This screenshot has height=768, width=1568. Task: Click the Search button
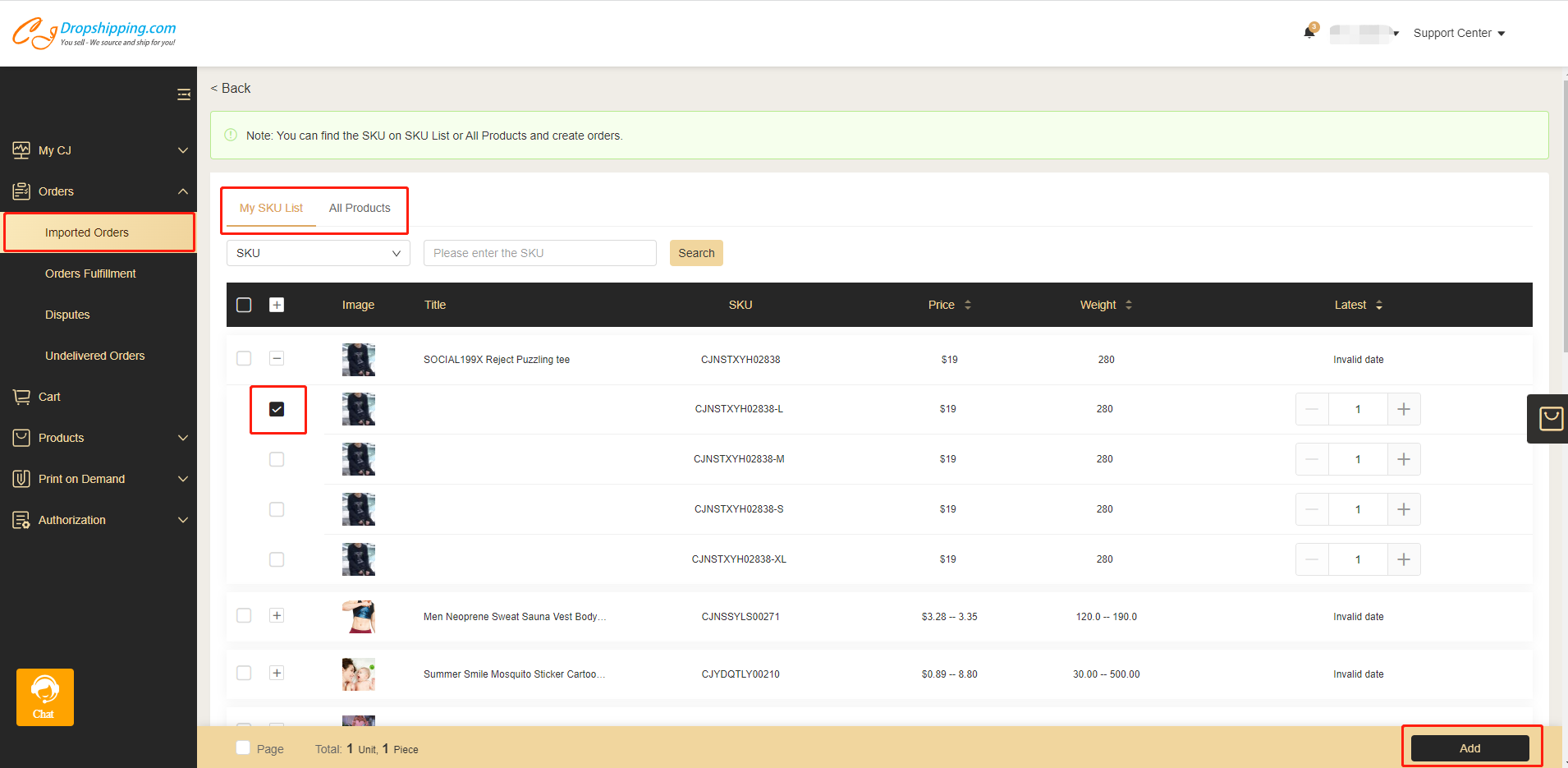click(696, 253)
